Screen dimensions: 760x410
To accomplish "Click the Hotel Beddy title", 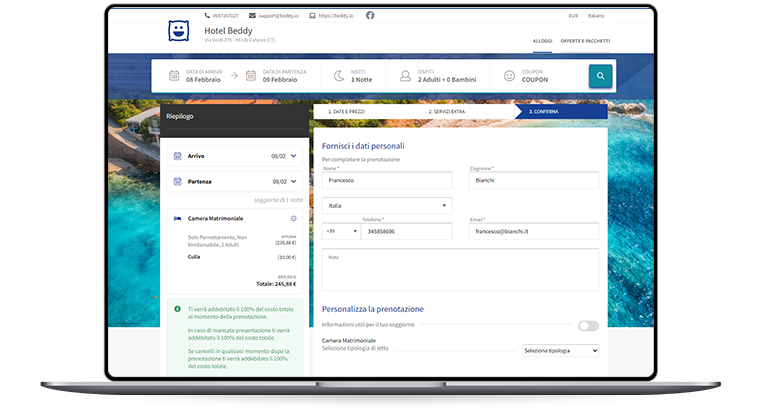I will (228, 31).
